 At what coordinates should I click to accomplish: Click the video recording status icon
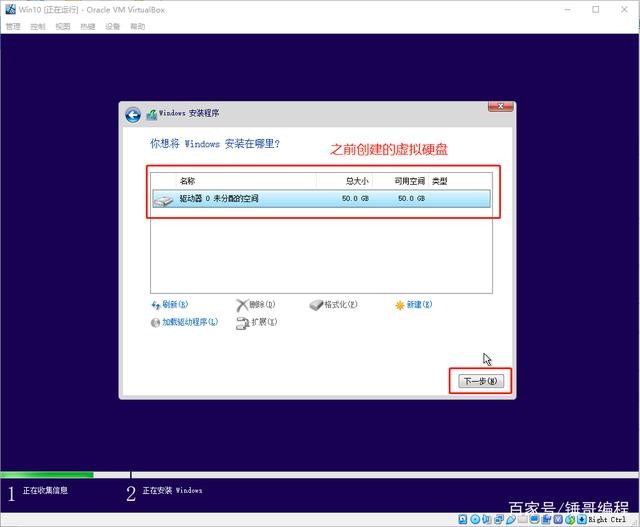546,519
